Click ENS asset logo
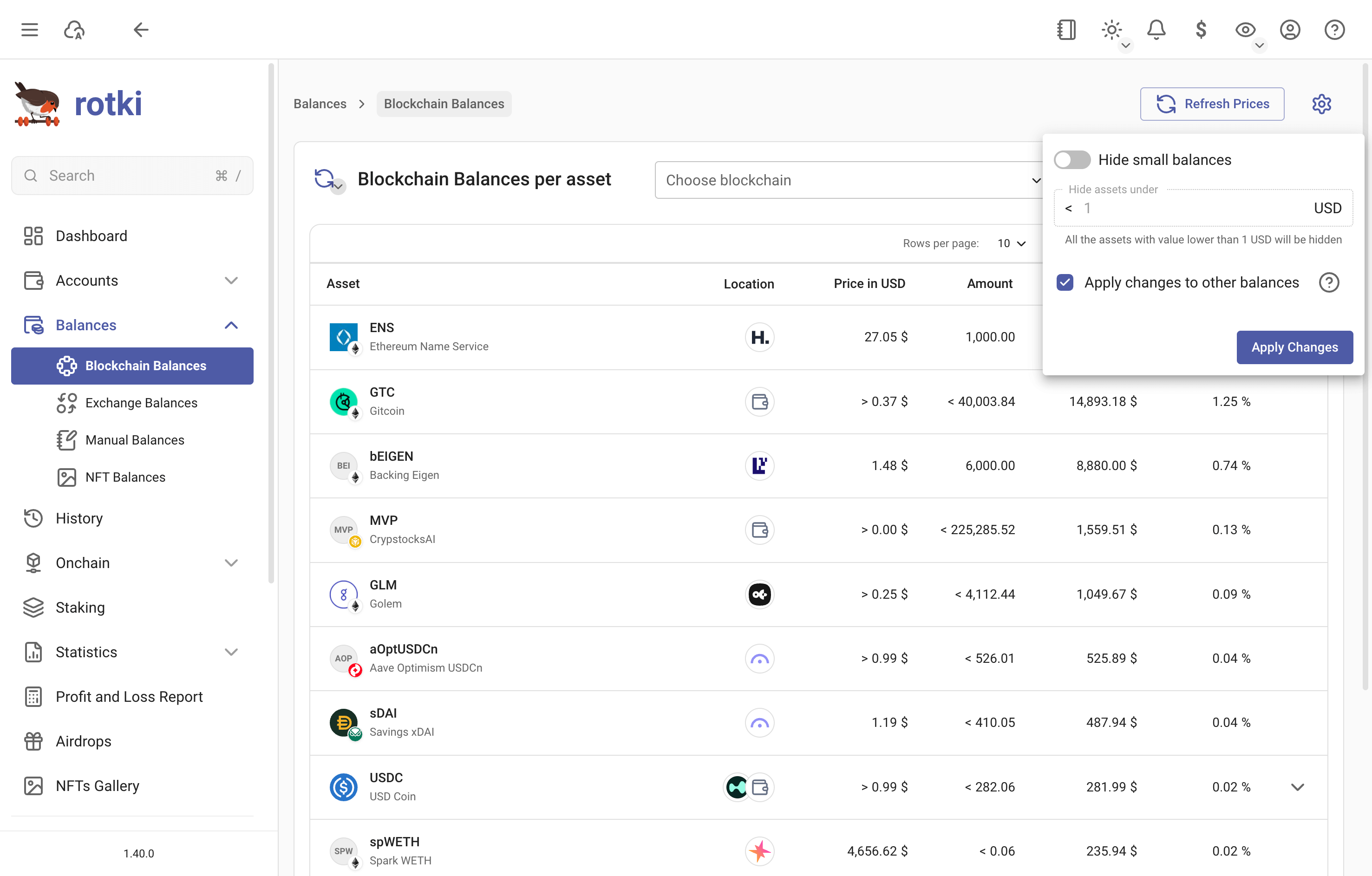 point(344,337)
